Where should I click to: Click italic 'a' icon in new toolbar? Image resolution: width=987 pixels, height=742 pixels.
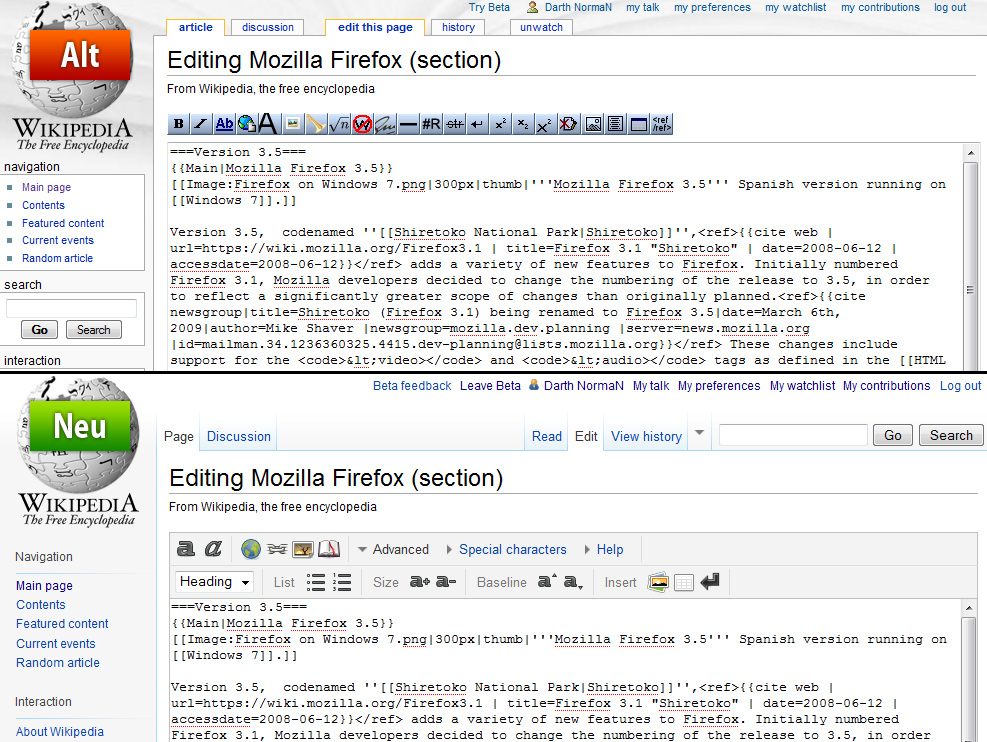pyautogui.click(x=213, y=549)
